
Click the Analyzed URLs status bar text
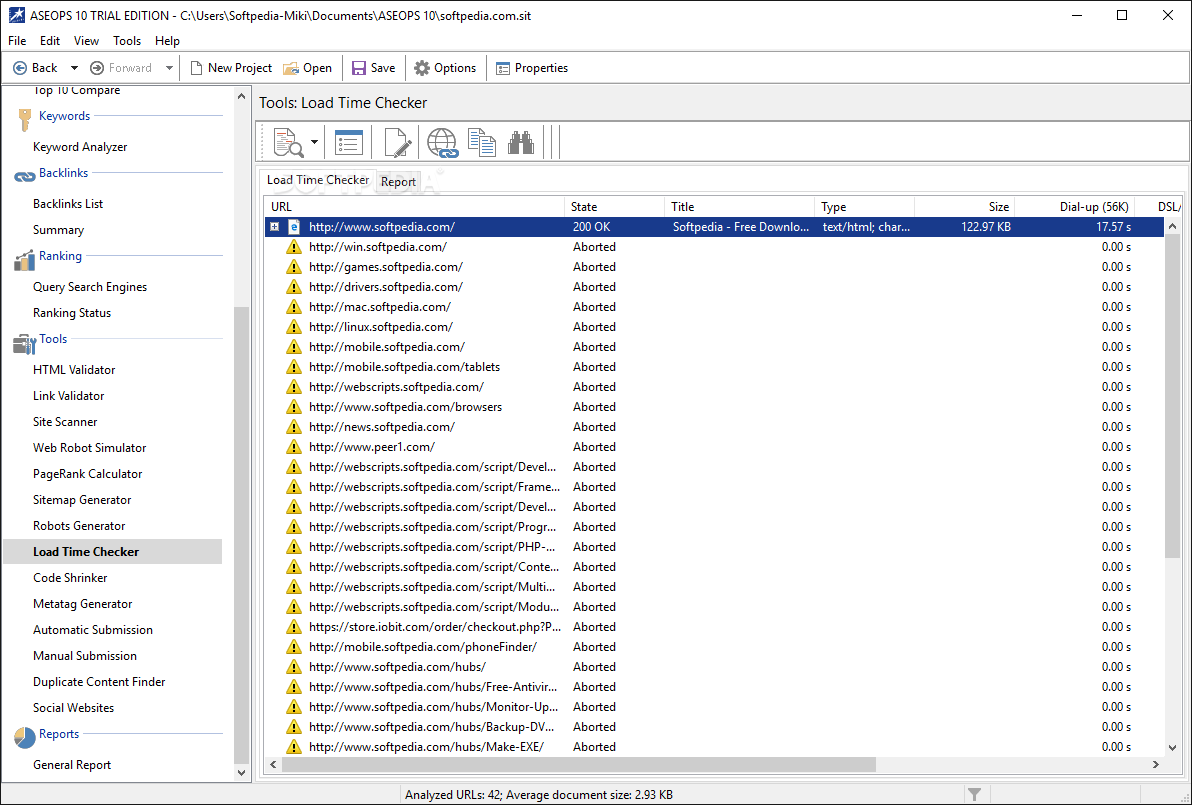click(538, 794)
